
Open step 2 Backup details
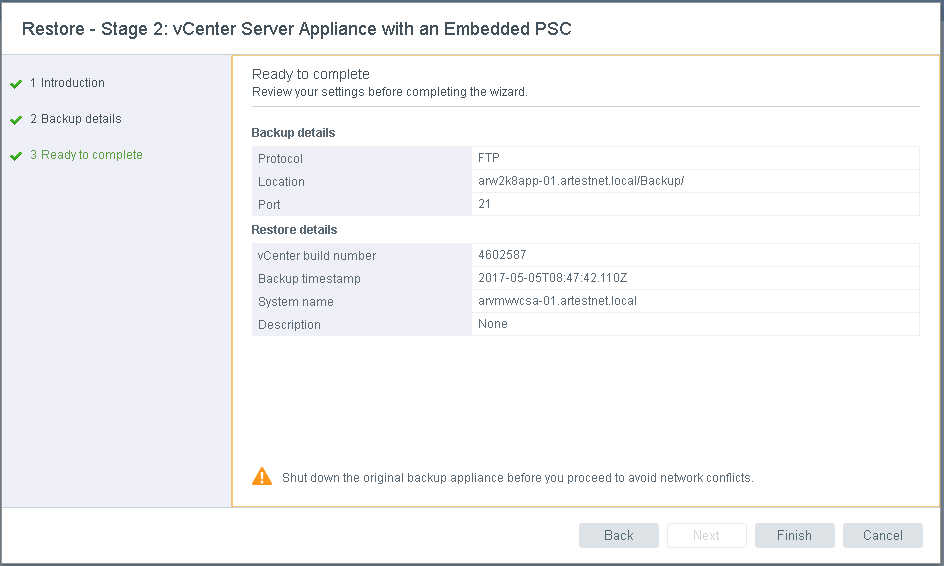coord(75,119)
